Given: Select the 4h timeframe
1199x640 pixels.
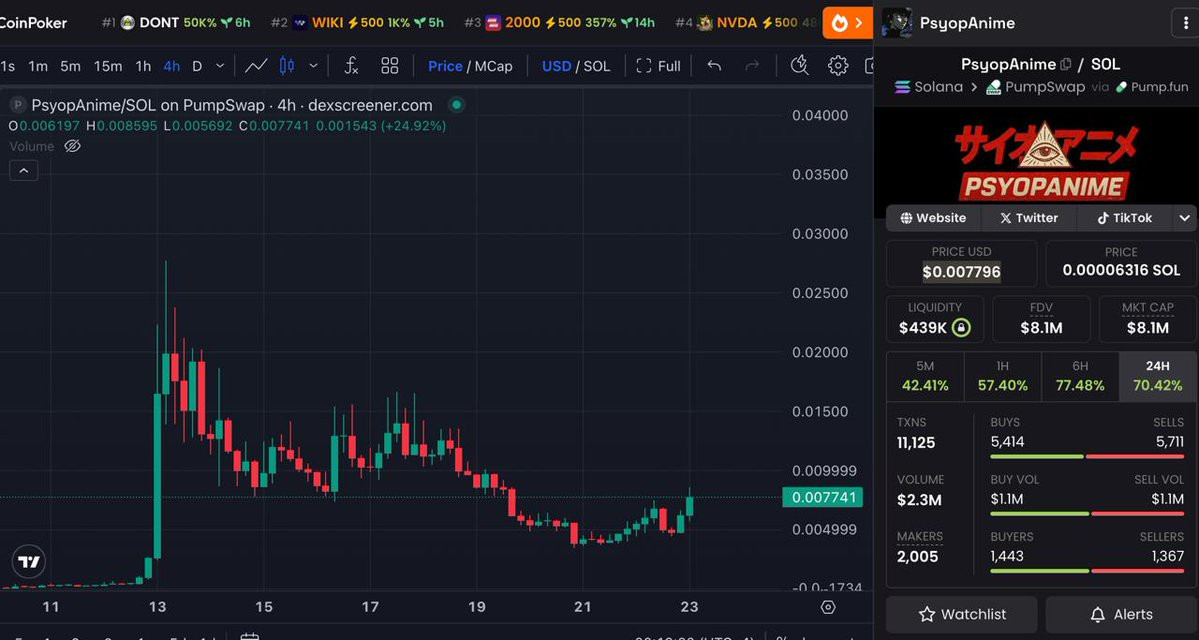Looking at the screenshot, I should (x=172, y=67).
